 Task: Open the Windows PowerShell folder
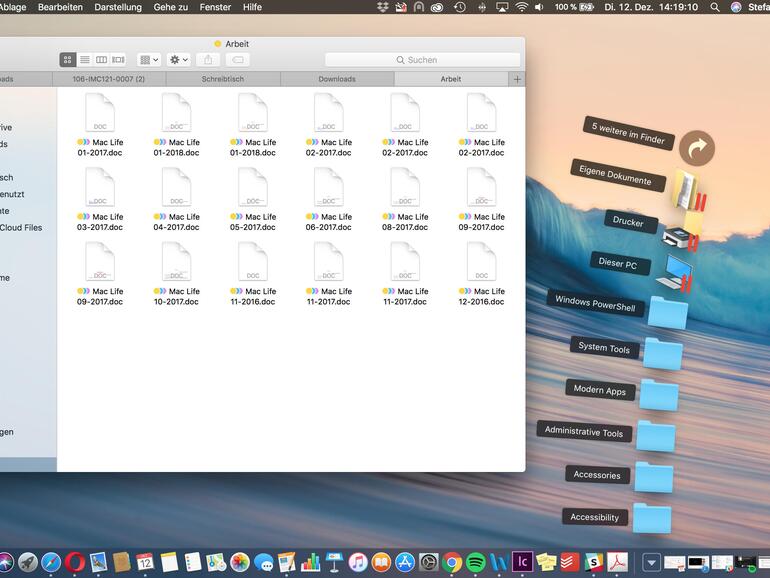pos(667,312)
